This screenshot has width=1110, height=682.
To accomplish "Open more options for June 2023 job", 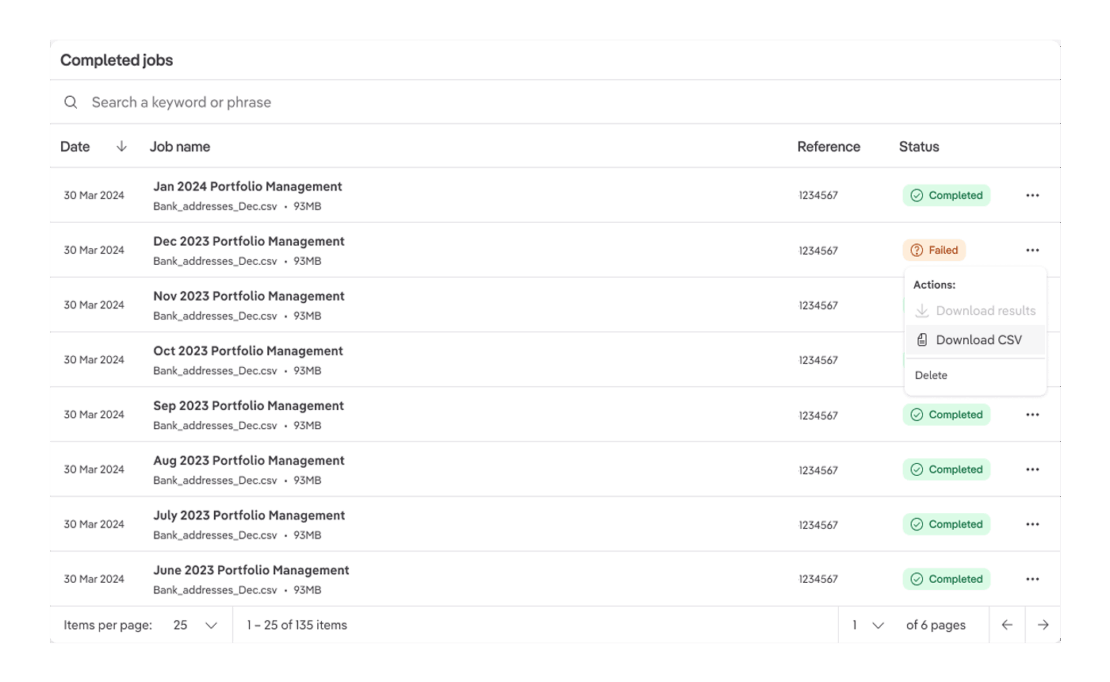I will click(1032, 579).
